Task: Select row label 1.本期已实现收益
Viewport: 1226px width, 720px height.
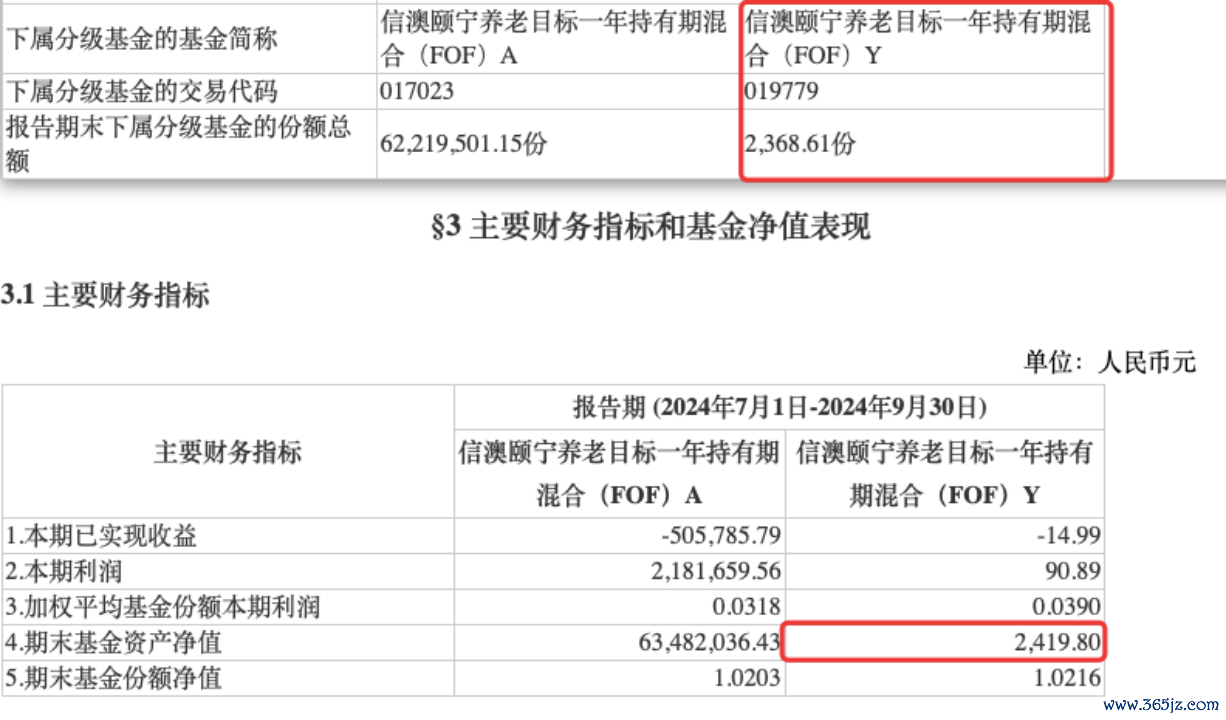Action: pos(102,536)
